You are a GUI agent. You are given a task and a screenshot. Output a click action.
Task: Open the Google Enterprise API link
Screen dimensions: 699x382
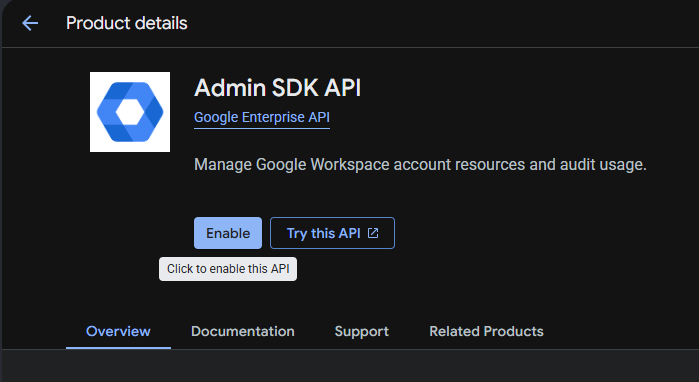tap(262, 117)
